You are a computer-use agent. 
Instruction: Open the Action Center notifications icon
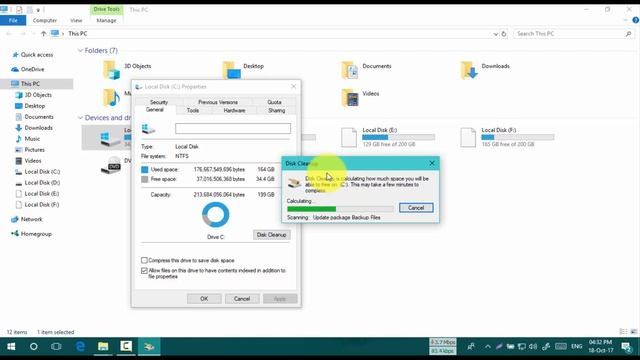tap(627, 347)
